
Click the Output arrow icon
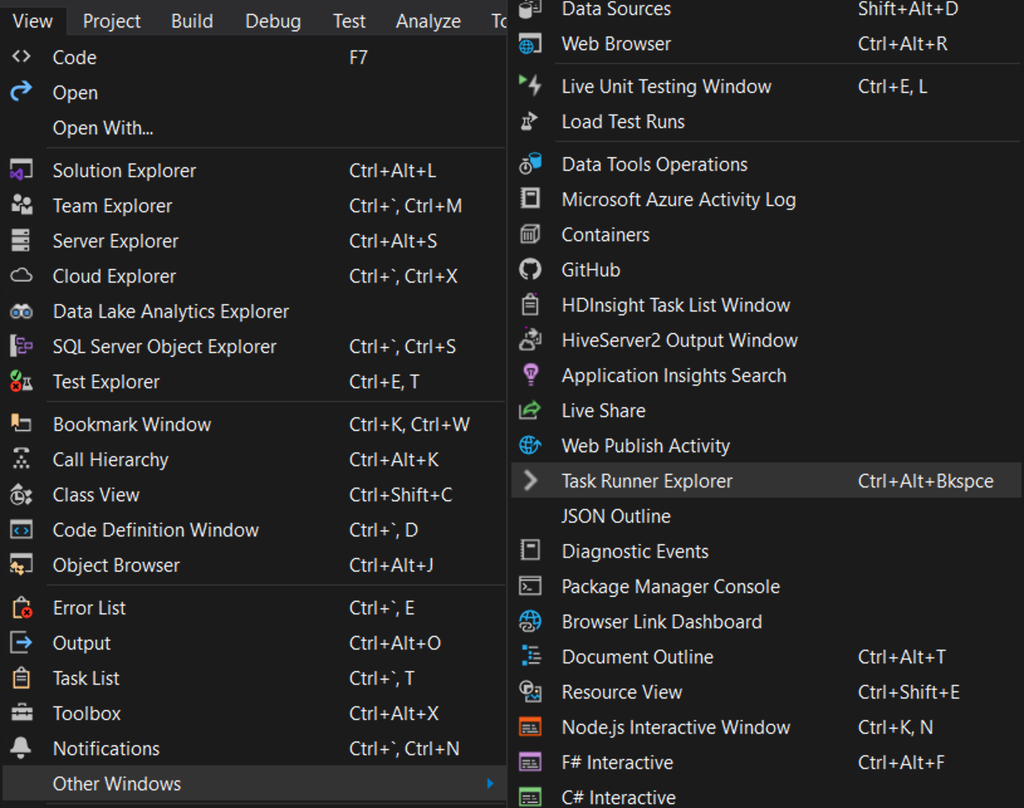point(21,642)
